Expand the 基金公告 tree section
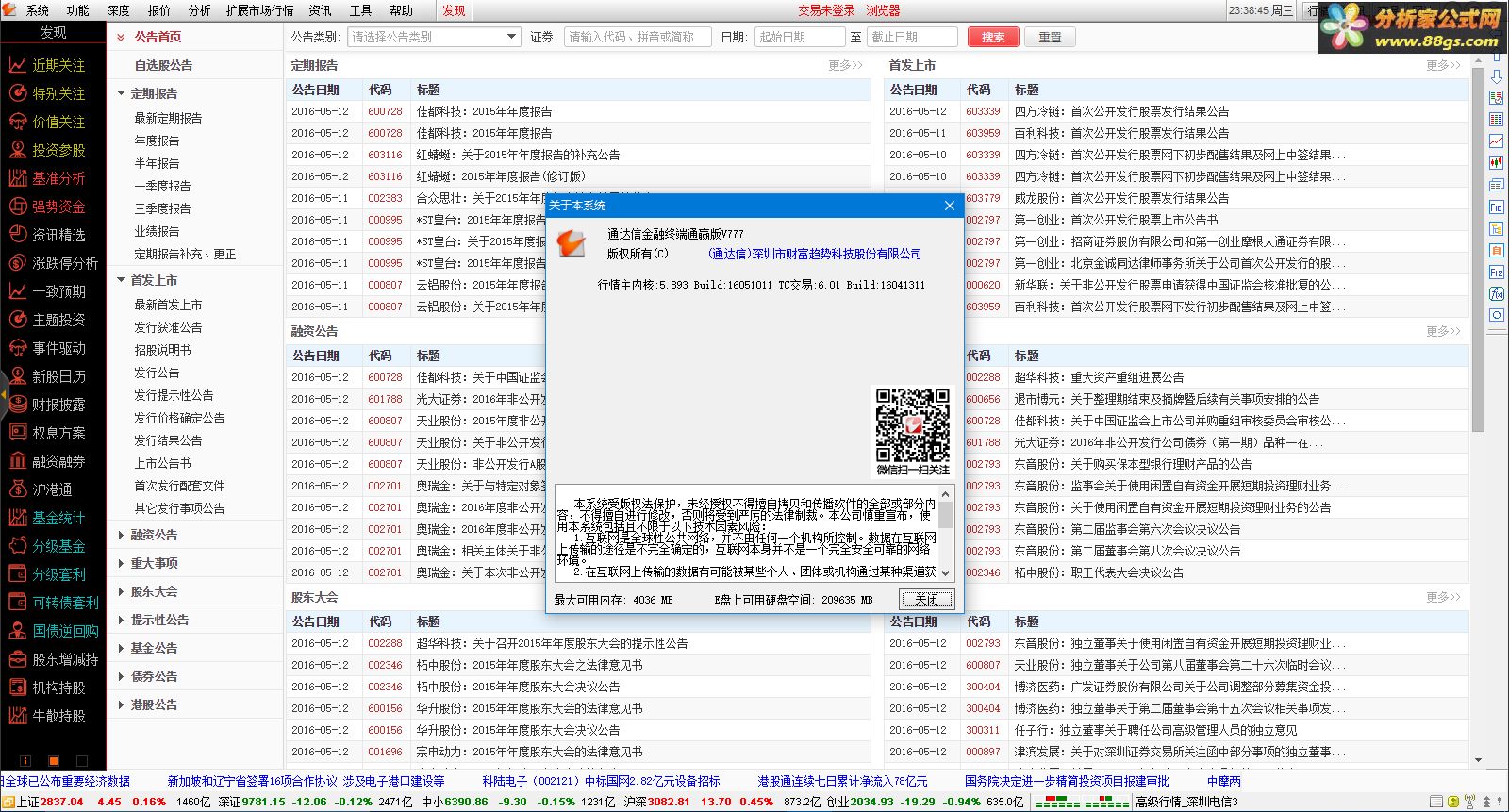1509x812 pixels. (121, 648)
